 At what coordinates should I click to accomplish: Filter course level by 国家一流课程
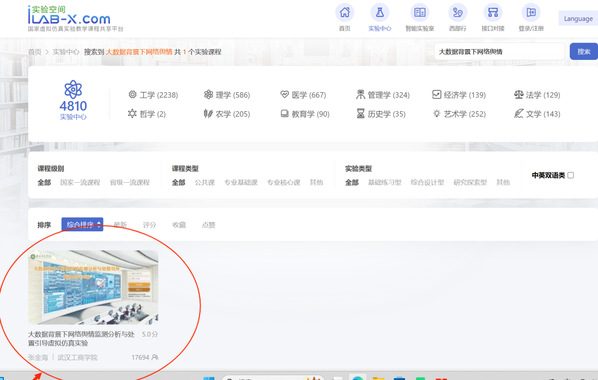click(x=80, y=182)
